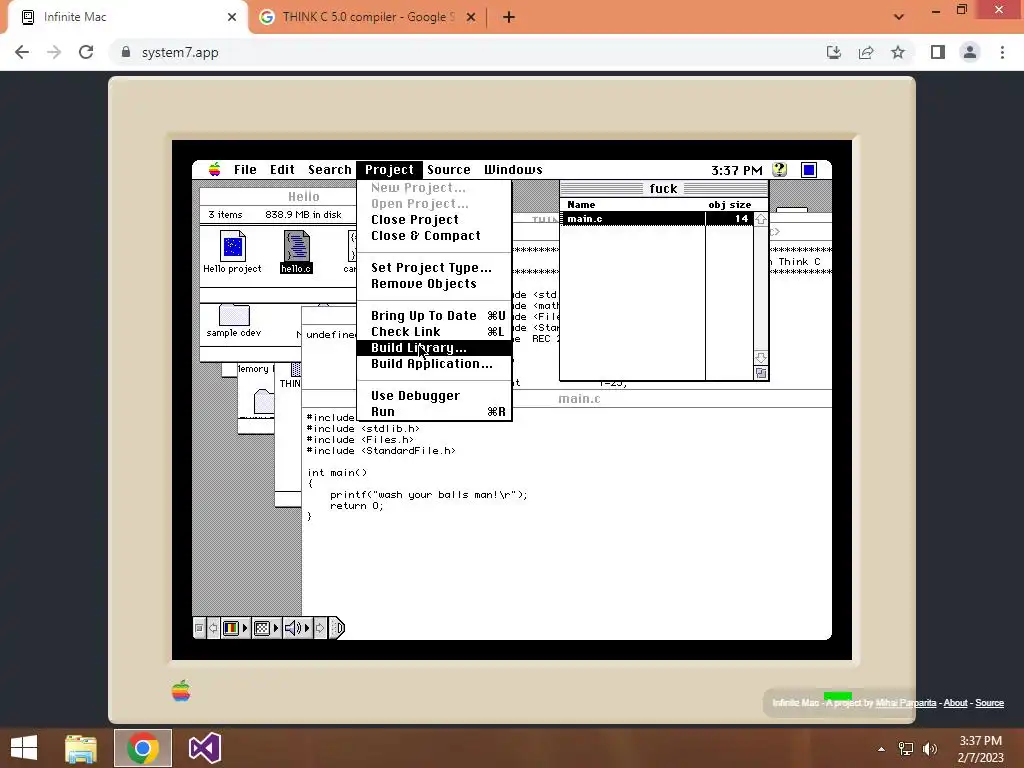
Task: Click the Windows taskbar clock showing 3:37 PM
Action: (x=980, y=748)
